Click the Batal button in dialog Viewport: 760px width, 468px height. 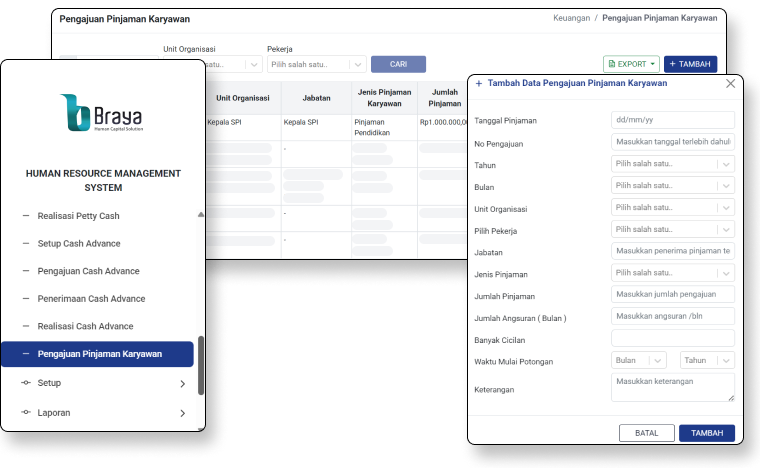click(x=646, y=433)
